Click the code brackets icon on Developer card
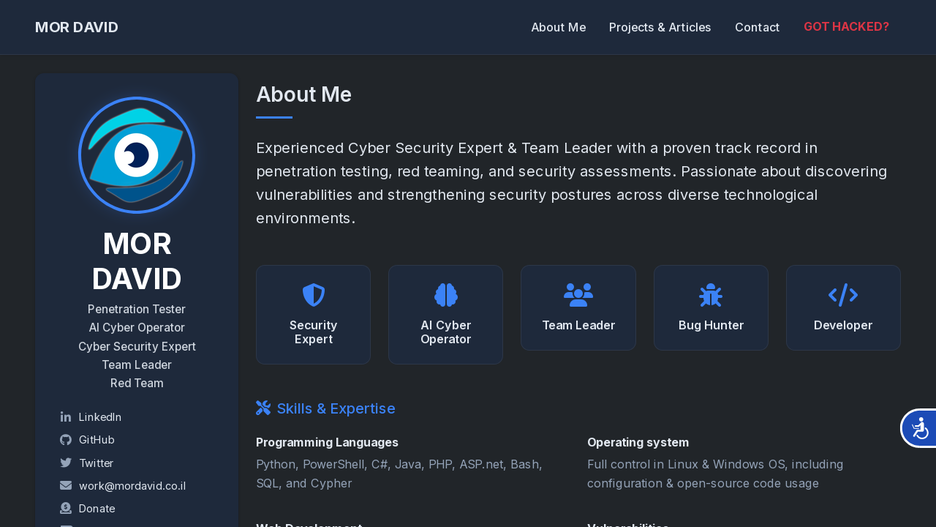Screen dimensions: 936x527 coord(843,295)
